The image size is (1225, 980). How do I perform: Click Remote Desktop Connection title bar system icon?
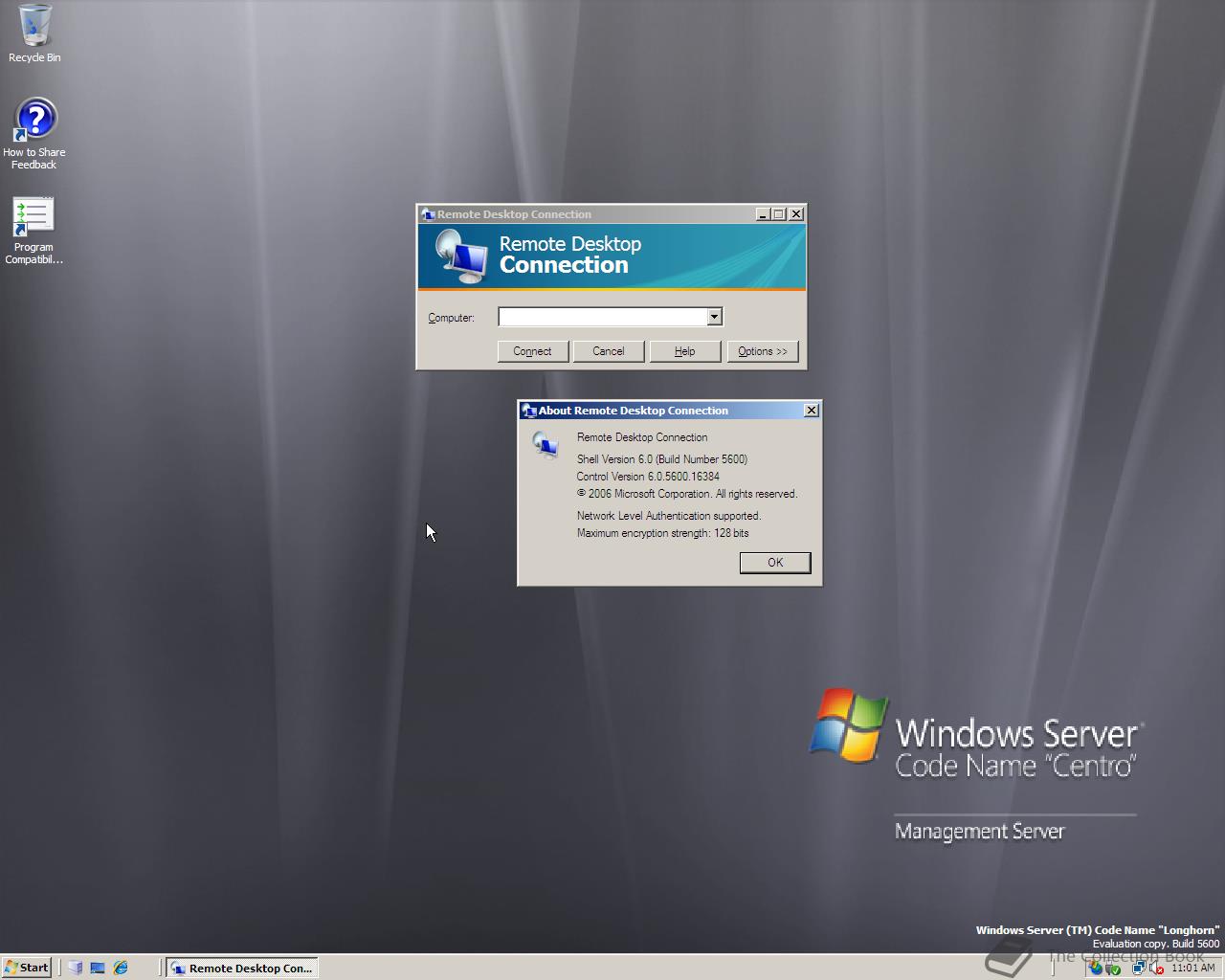[x=428, y=214]
